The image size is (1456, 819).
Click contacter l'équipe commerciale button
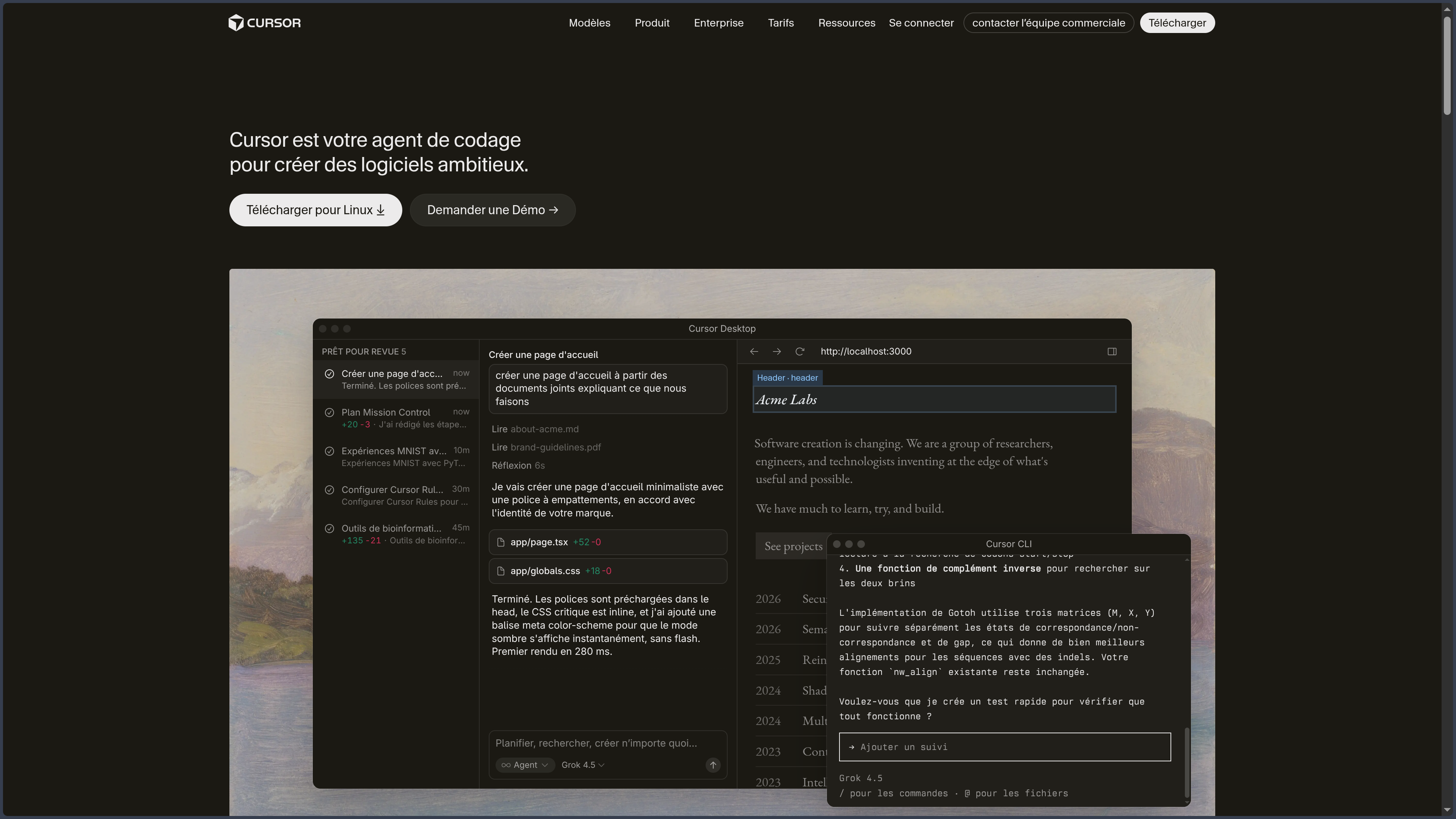(x=1048, y=23)
